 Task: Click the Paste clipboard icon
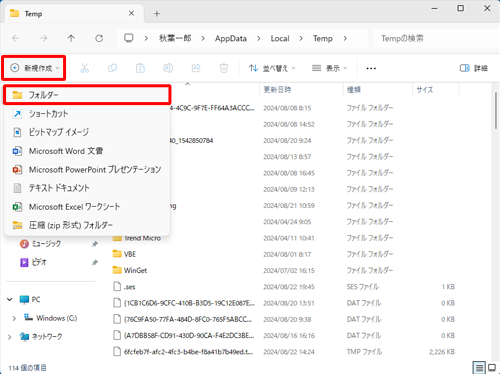140,68
